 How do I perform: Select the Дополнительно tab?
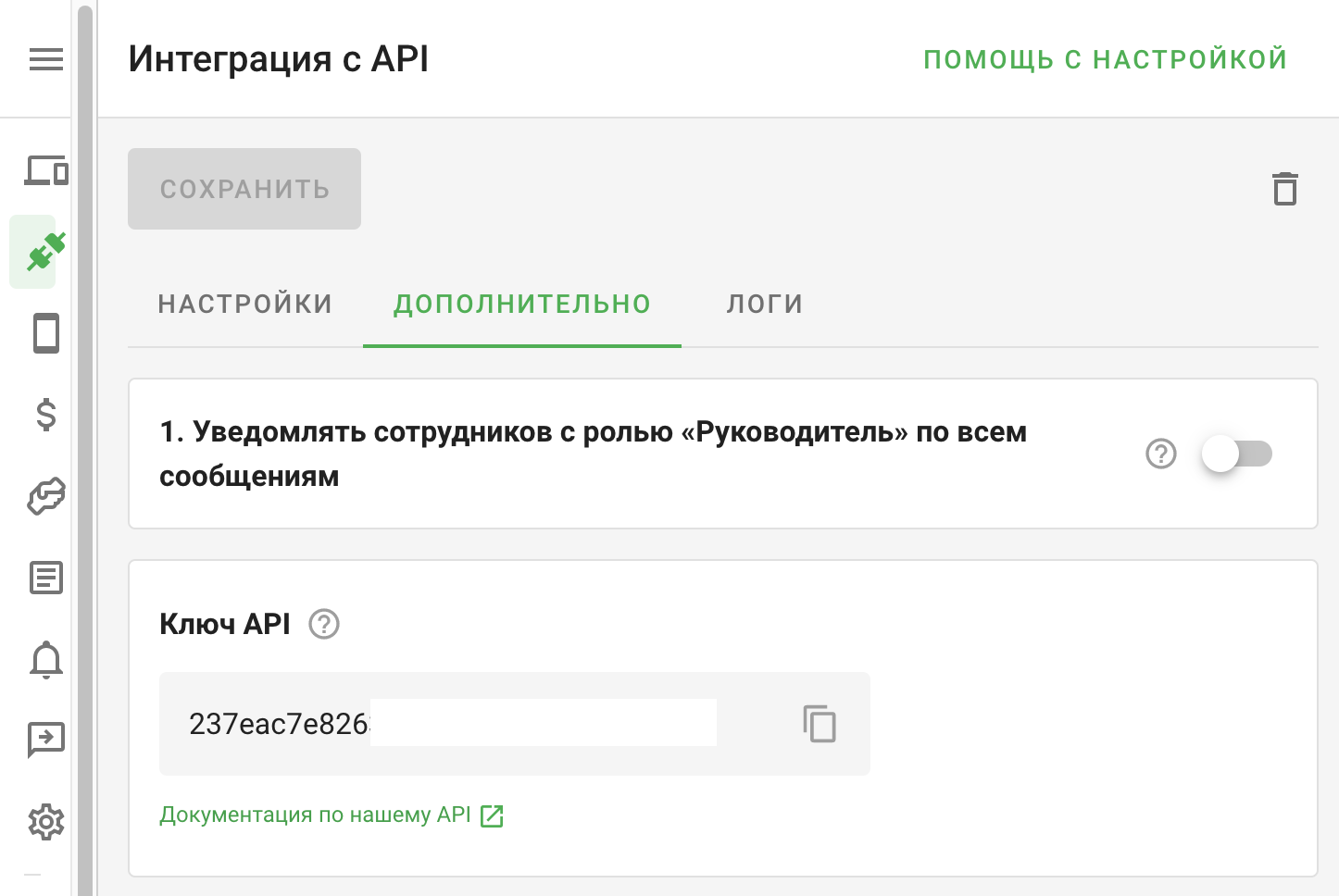(522, 305)
